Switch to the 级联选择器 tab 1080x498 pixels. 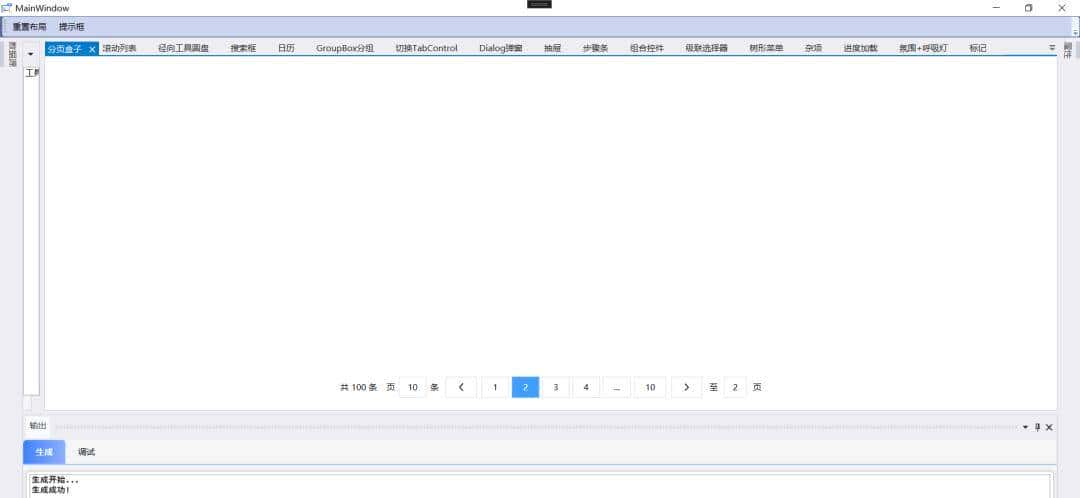[x=707, y=48]
